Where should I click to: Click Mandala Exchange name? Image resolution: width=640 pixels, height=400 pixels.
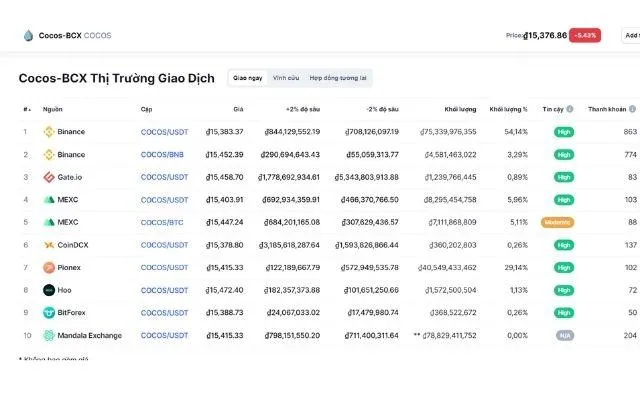pos(89,336)
